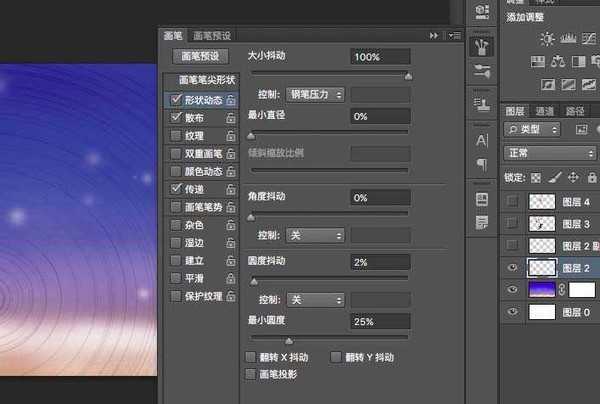This screenshot has height=404, width=600.
Task: Open brush panel flyout menu icon
Action: [x=455, y=36]
